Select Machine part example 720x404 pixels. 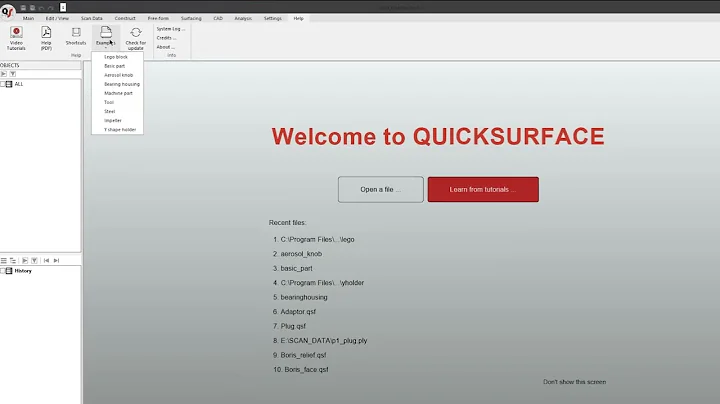click(118, 93)
